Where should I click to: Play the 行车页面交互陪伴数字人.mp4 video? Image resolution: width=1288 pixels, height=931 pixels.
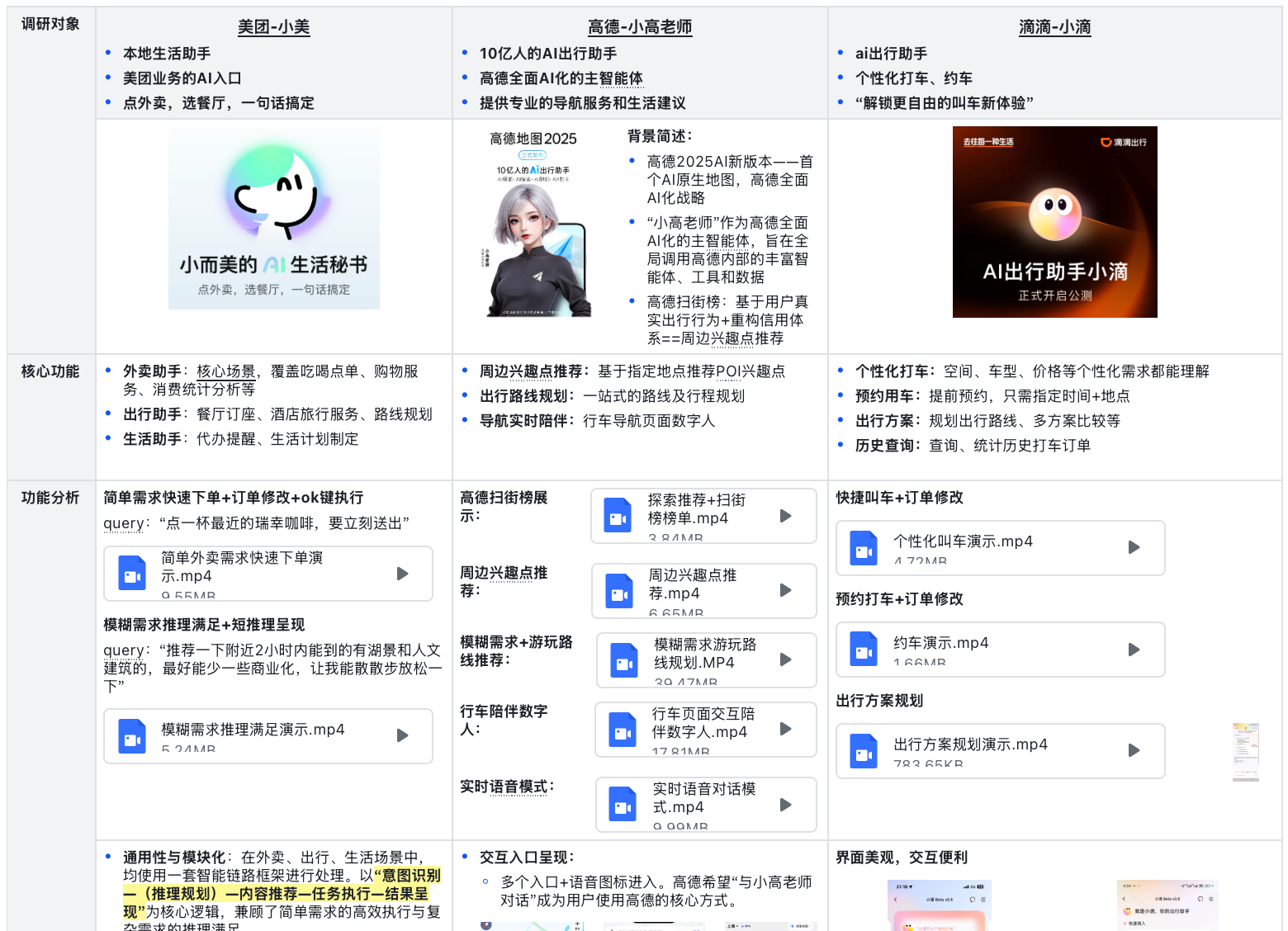click(x=786, y=729)
